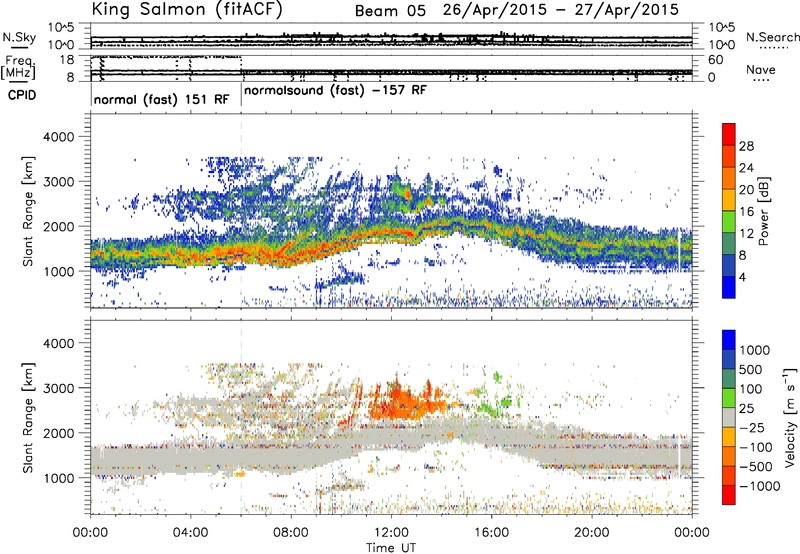Click the '60' Nave axis tick
The image size is (800, 554).
(x=715, y=60)
